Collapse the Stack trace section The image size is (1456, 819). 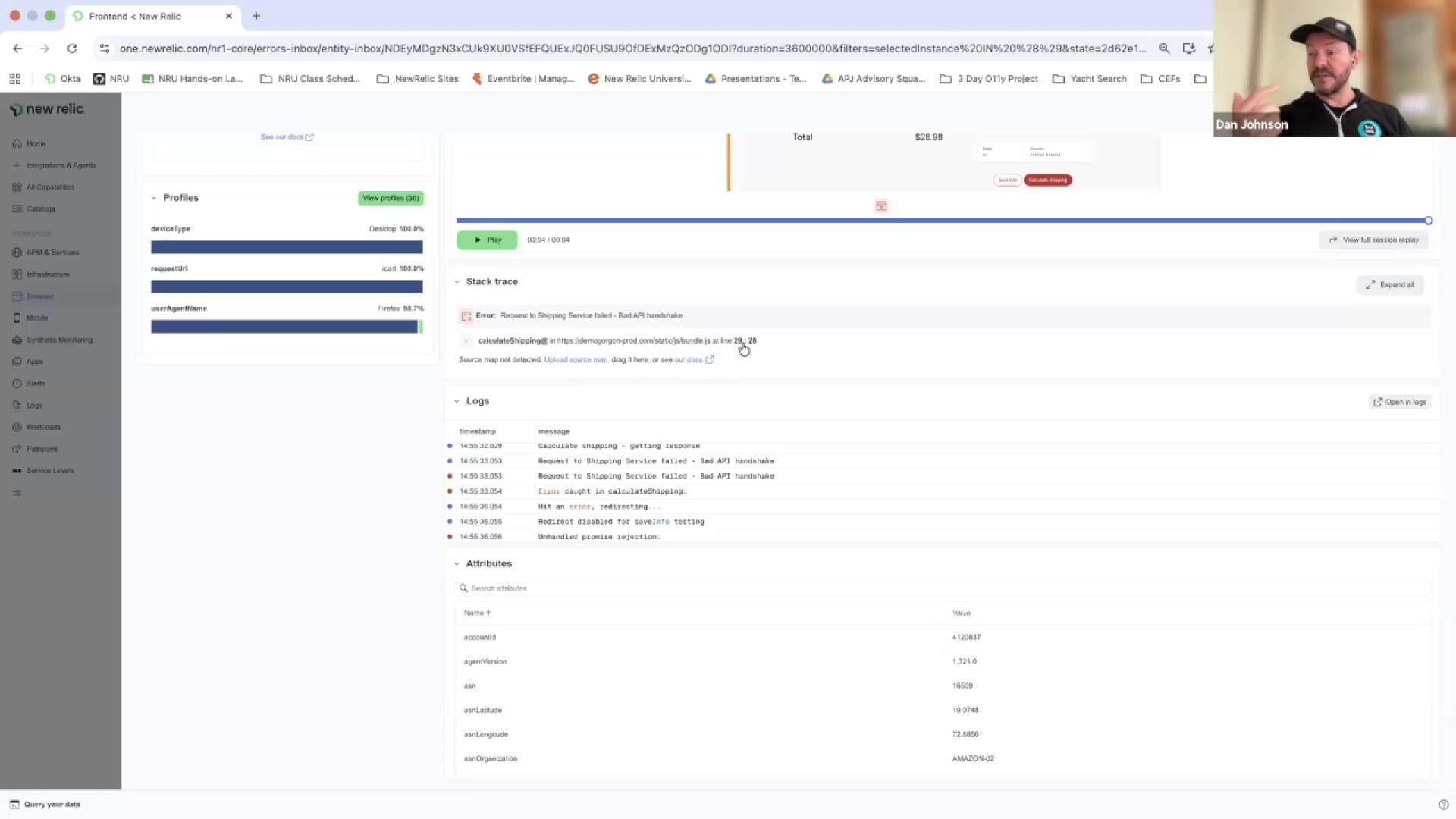457,282
